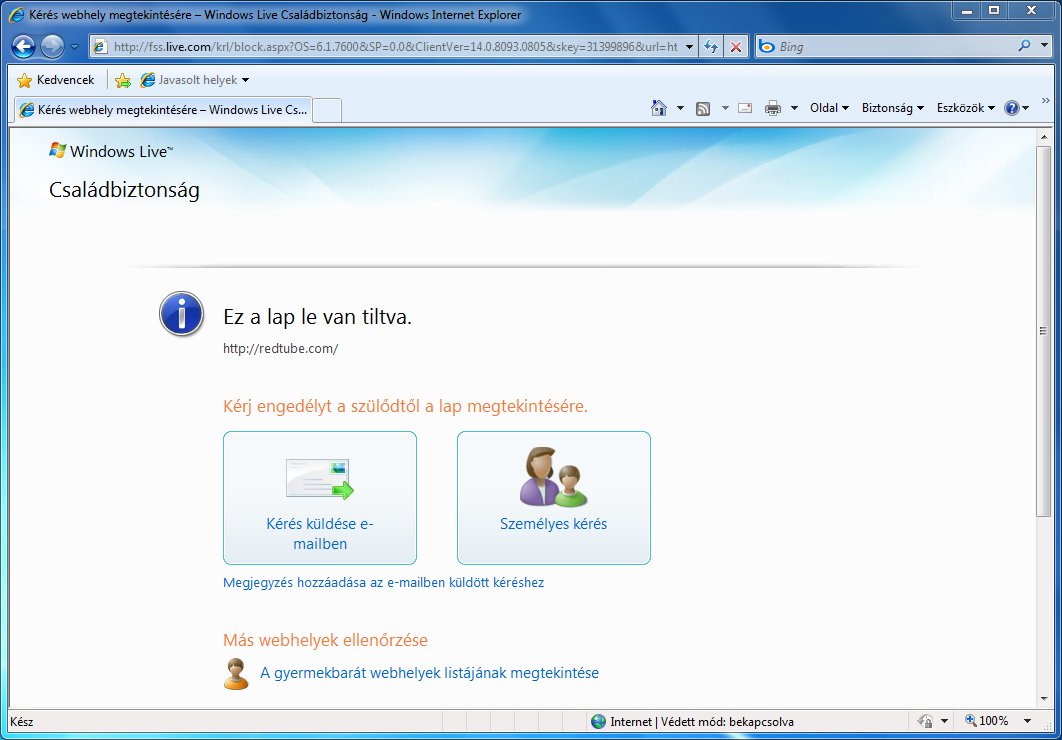Open the security status dropdown arrow
This screenshot has height=740, width=1062.
944,721
